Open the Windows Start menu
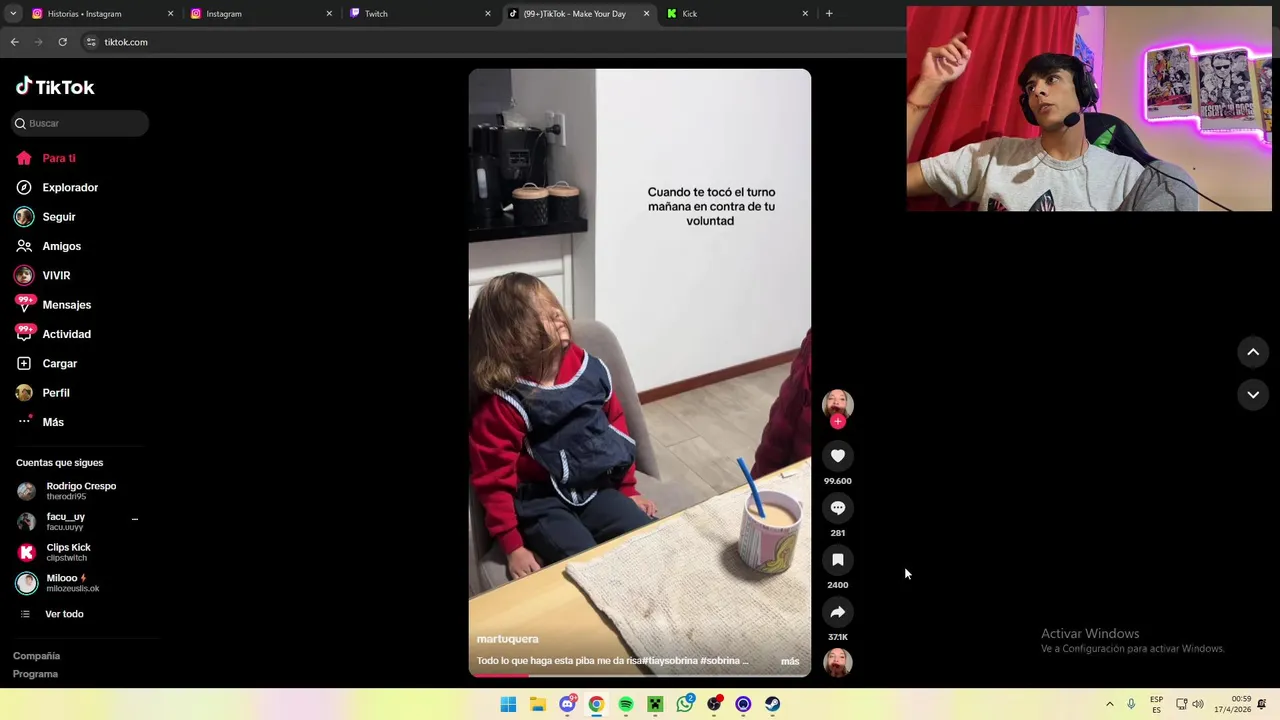1280x720 pixels. 508,704
